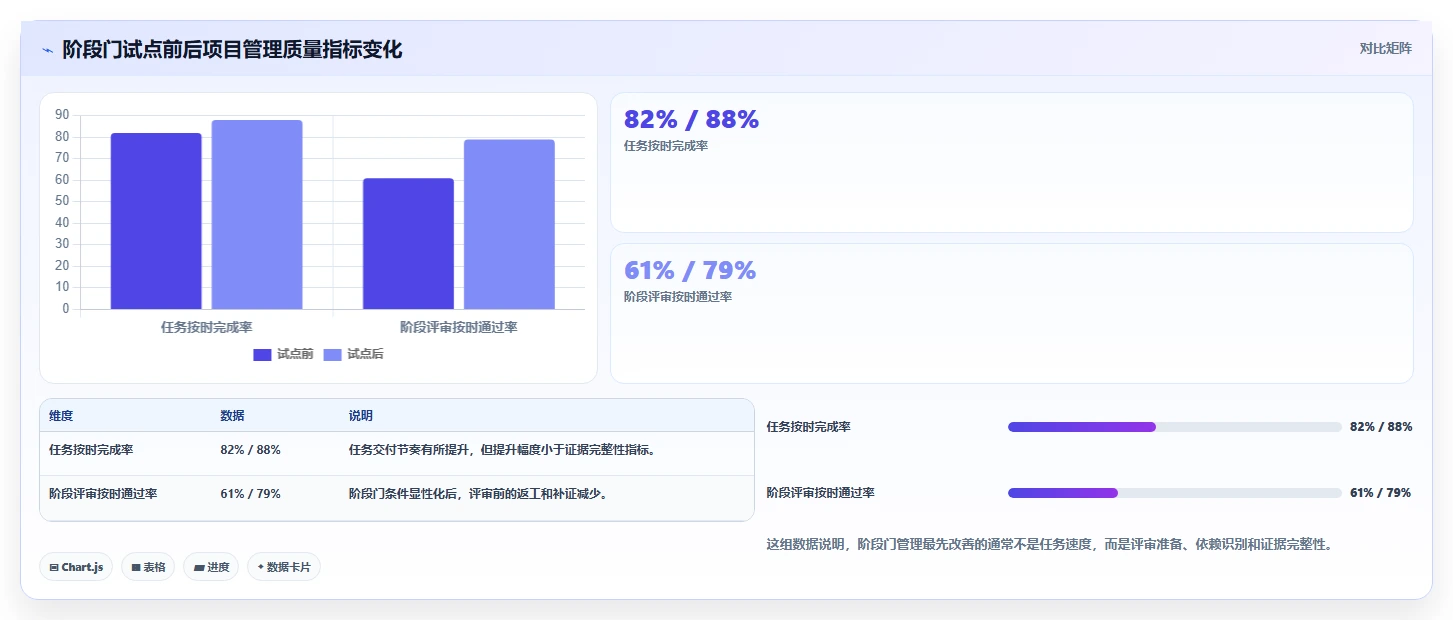
Task: Click the 对比矩阵 label in header
Action: click(1386, 49)
